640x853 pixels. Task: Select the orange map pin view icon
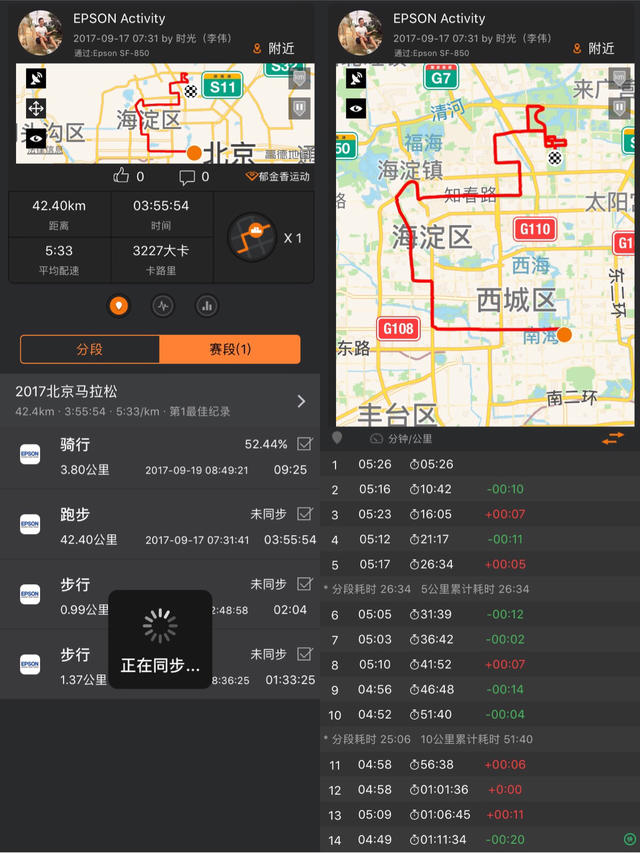pyautogui.click(x=119, y=306)
